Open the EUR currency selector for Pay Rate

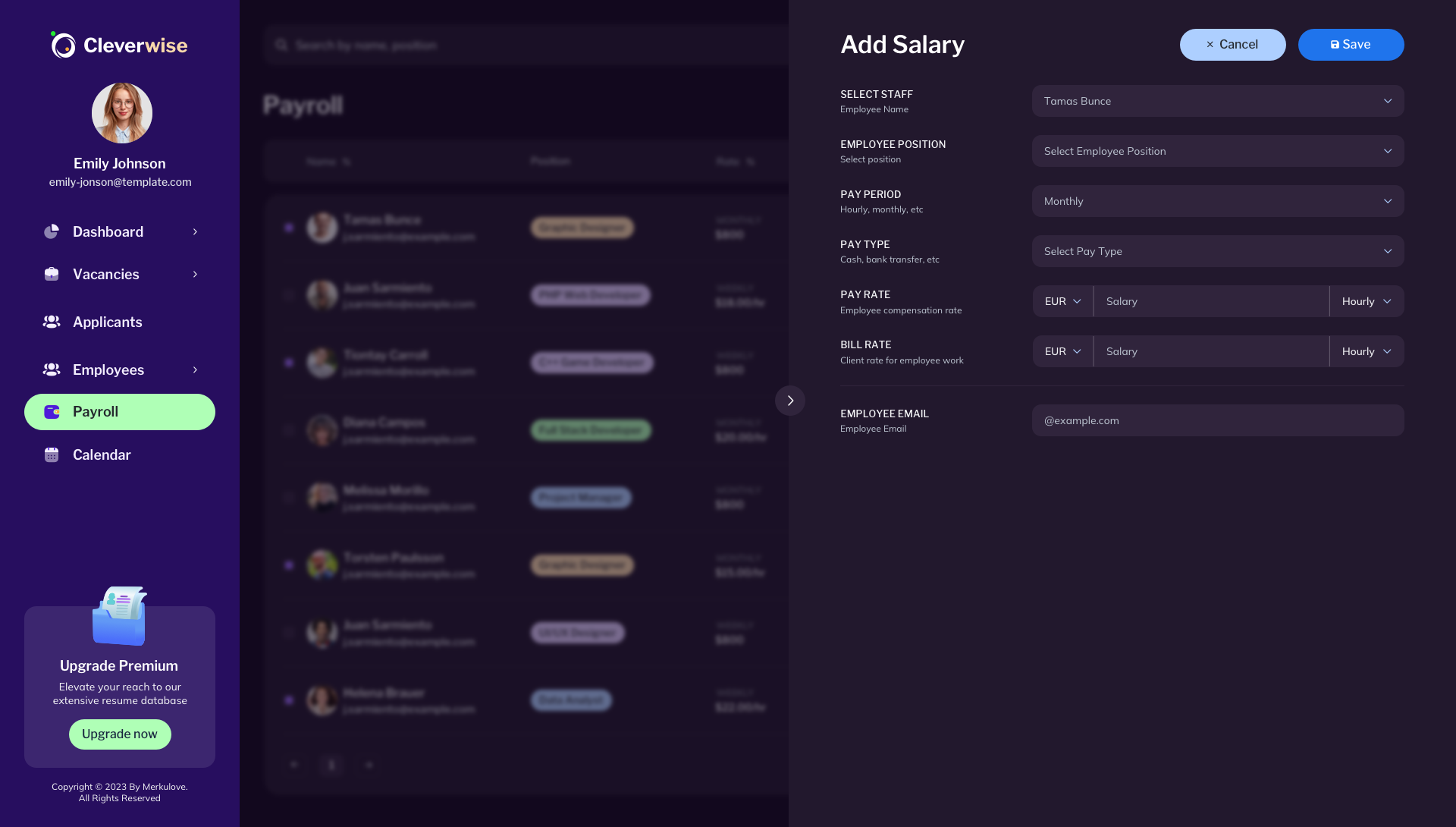click(x=1062, y=300)
